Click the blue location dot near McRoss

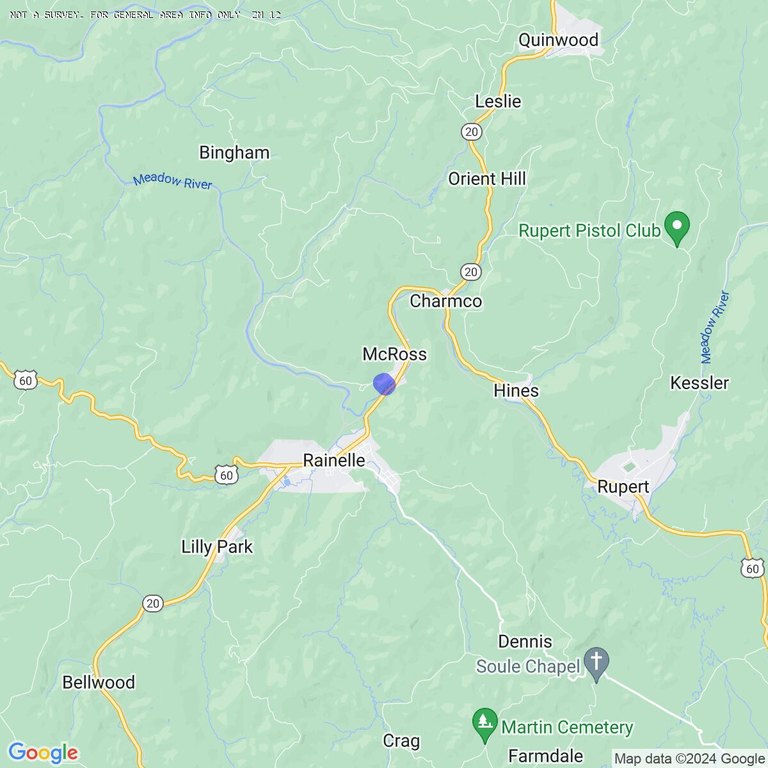coord(384,384)
